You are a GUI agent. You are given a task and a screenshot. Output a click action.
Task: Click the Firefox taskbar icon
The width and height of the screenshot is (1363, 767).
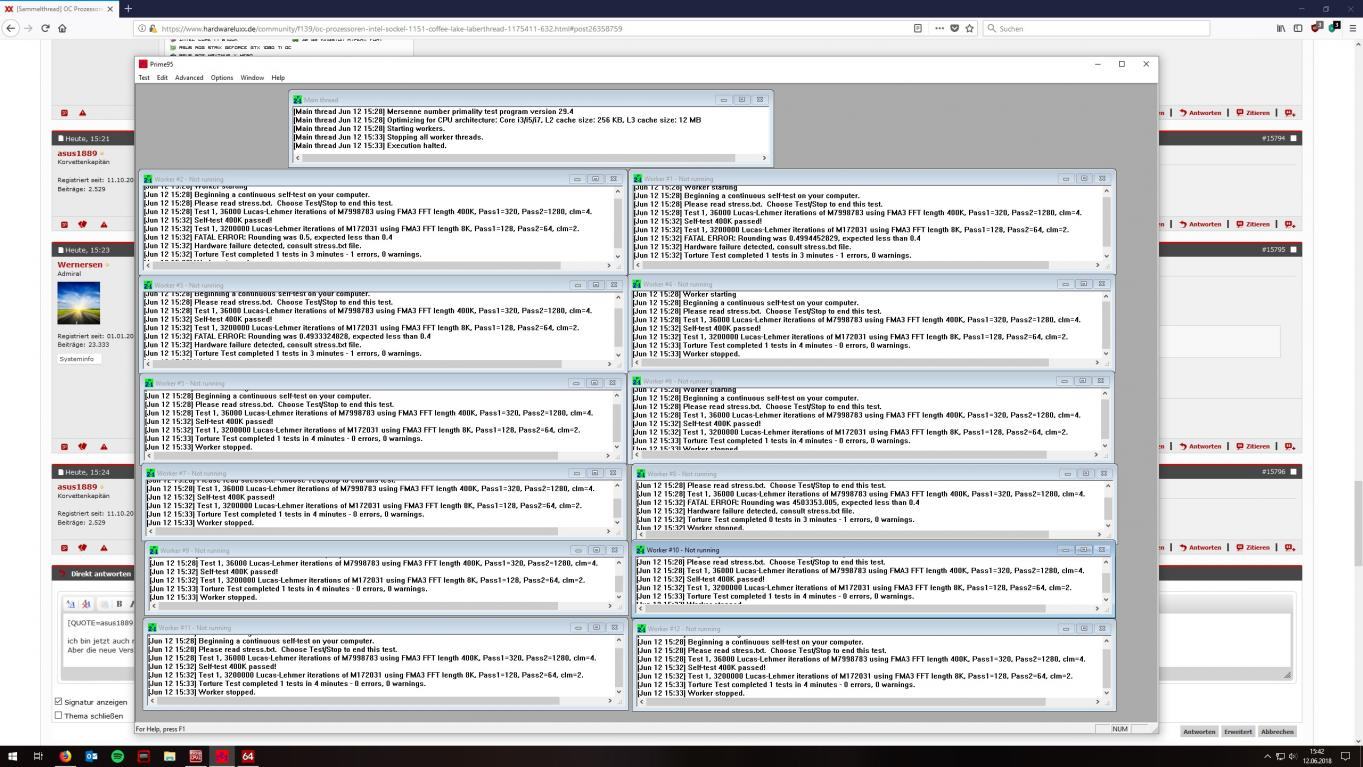(65, 756)
